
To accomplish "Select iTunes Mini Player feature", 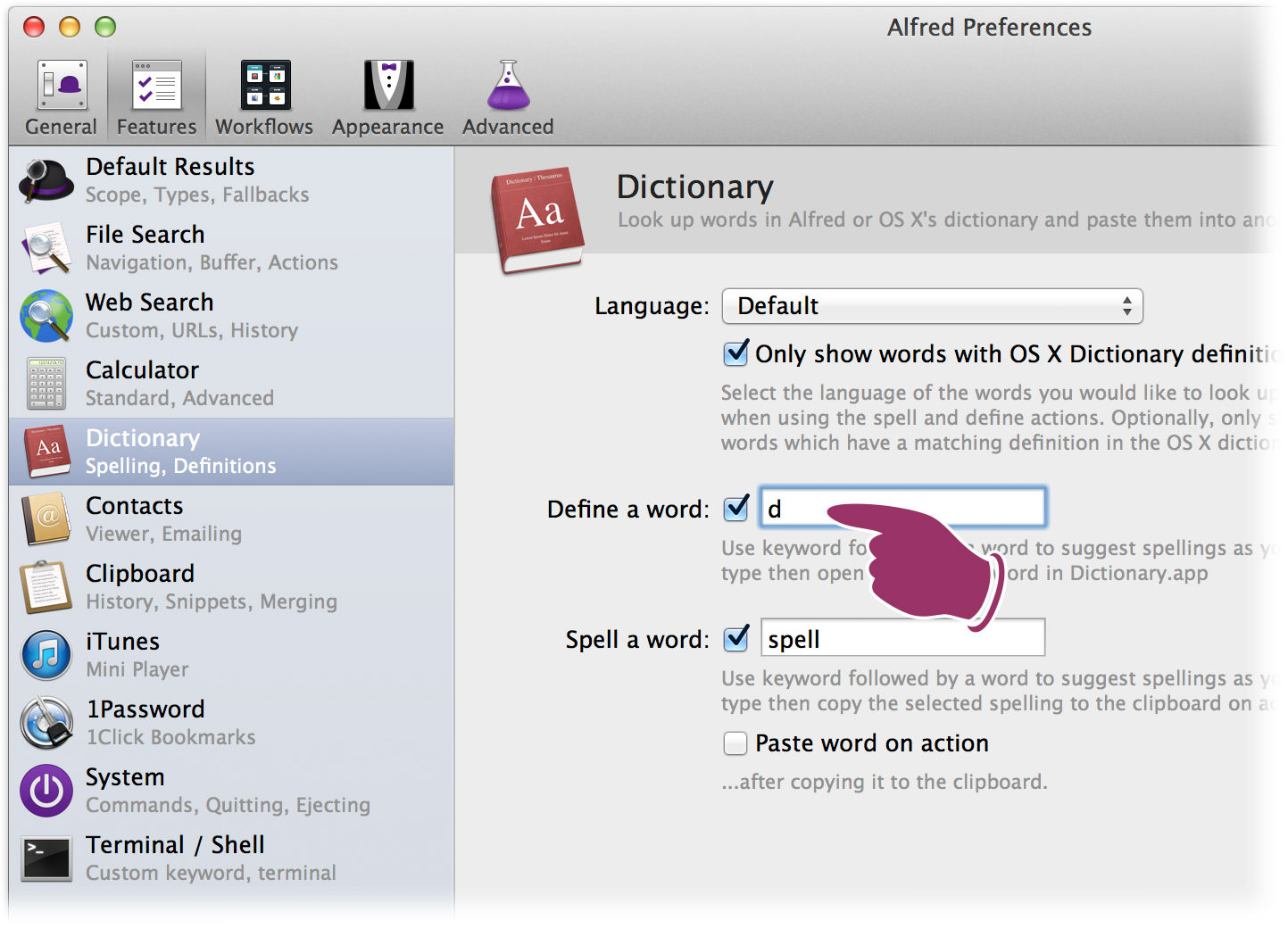I will coord(231,655).
